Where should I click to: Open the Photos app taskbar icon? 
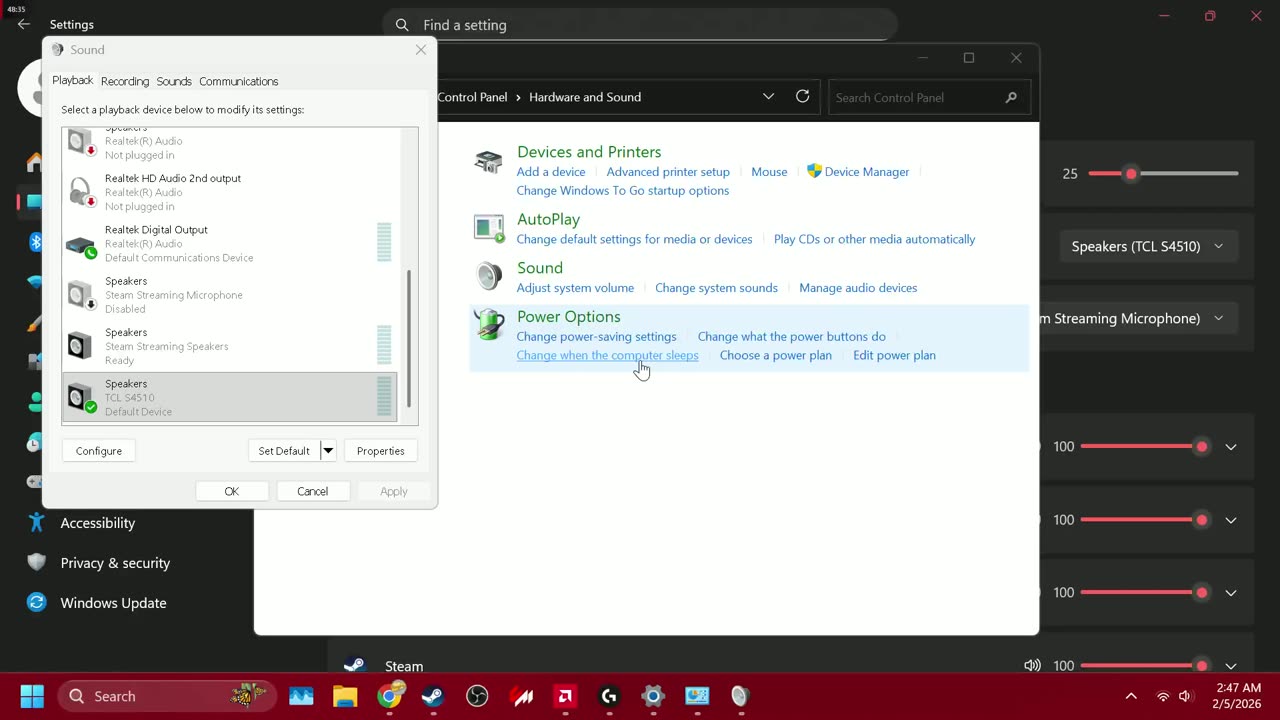click(x=301, y=696)
